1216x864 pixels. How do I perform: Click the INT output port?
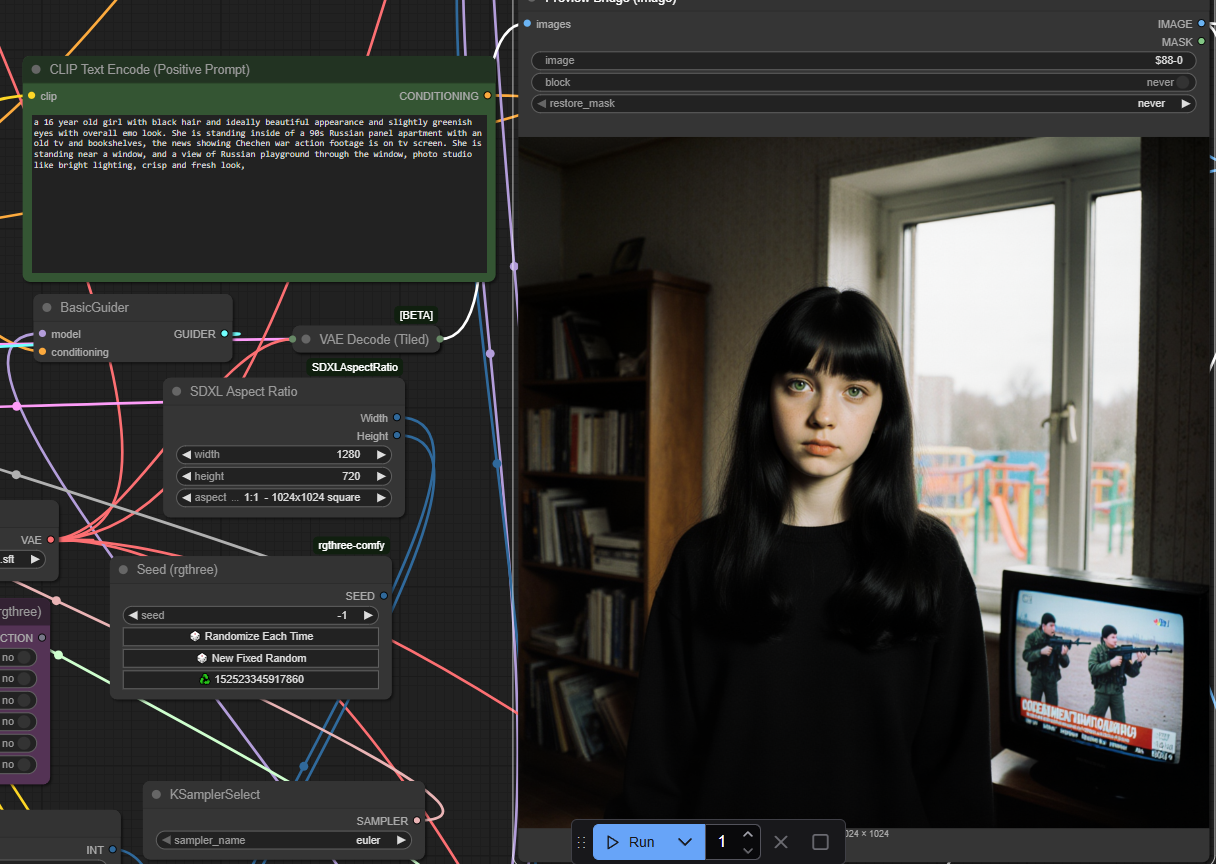pos(112,850)
